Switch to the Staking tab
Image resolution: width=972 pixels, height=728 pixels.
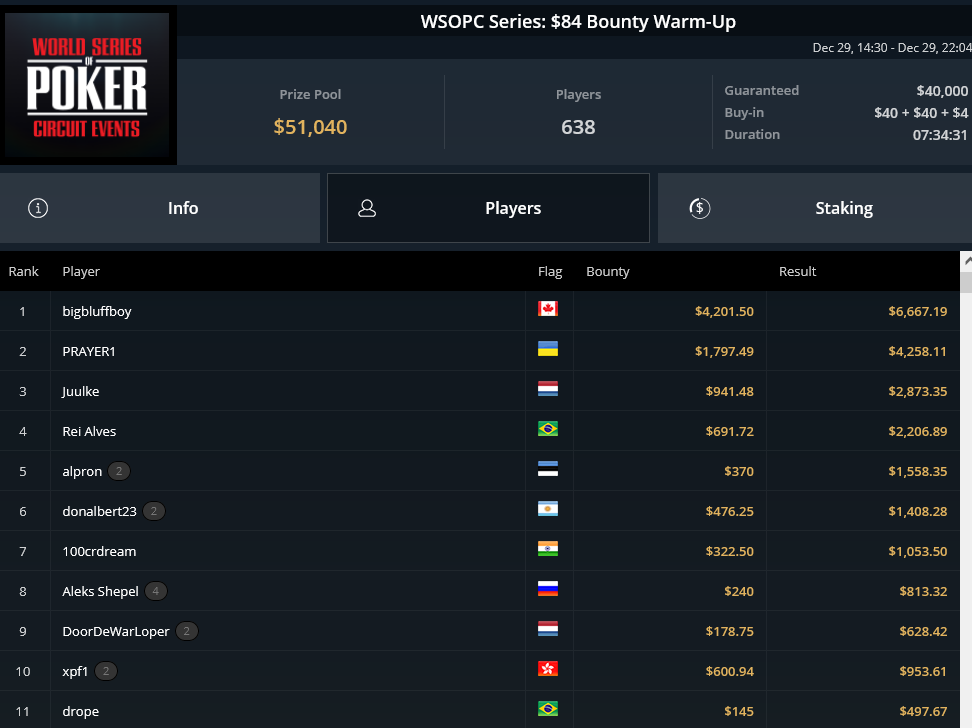click(x=815, y=208)
